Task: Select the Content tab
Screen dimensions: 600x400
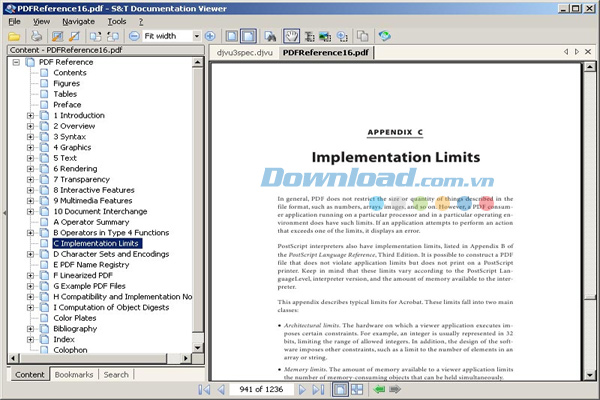Action: coord(29,375)
